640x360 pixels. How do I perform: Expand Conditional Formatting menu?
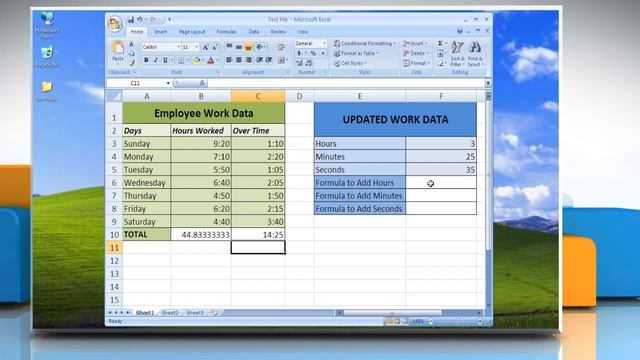pos(365,43)
